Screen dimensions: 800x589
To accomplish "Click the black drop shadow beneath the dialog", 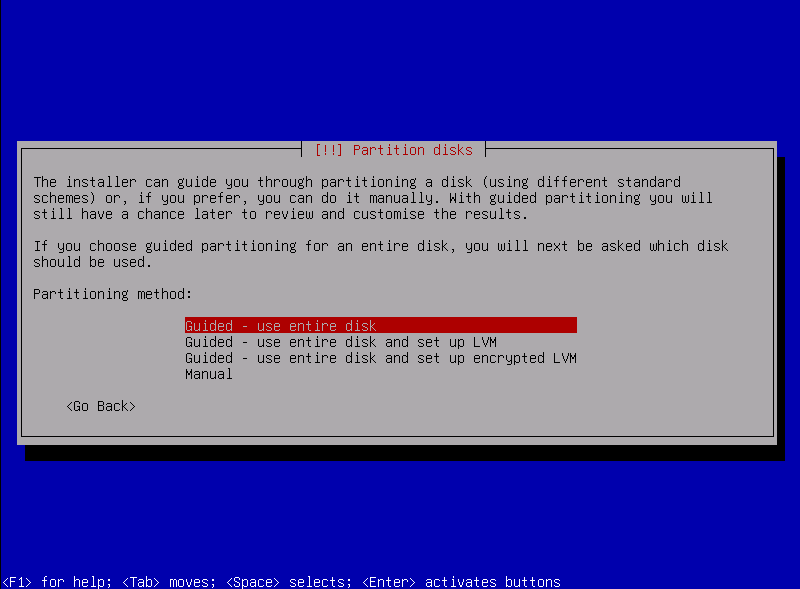I will [x=400, y=453].
